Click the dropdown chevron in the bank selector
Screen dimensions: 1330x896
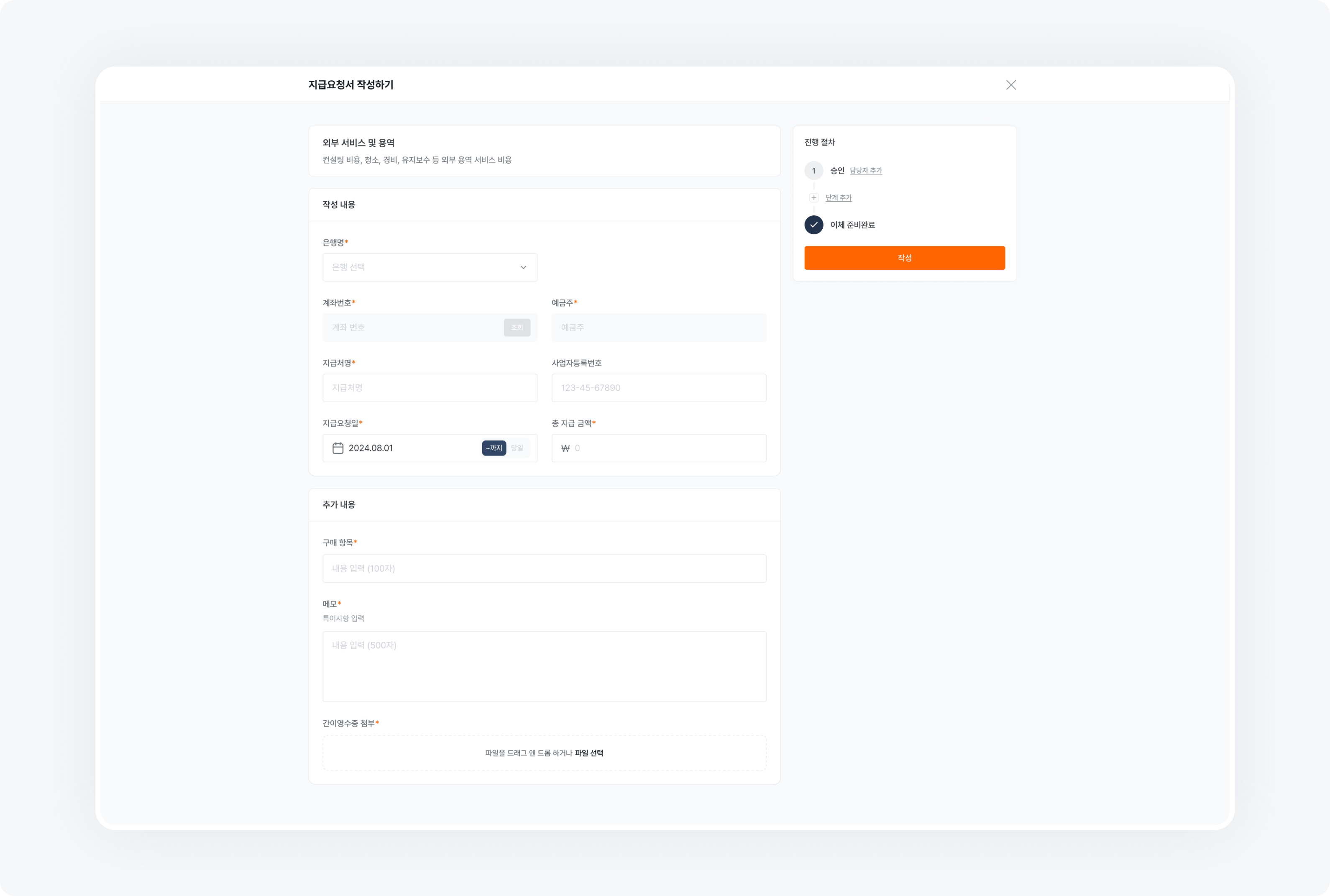[x=524, y=267]
